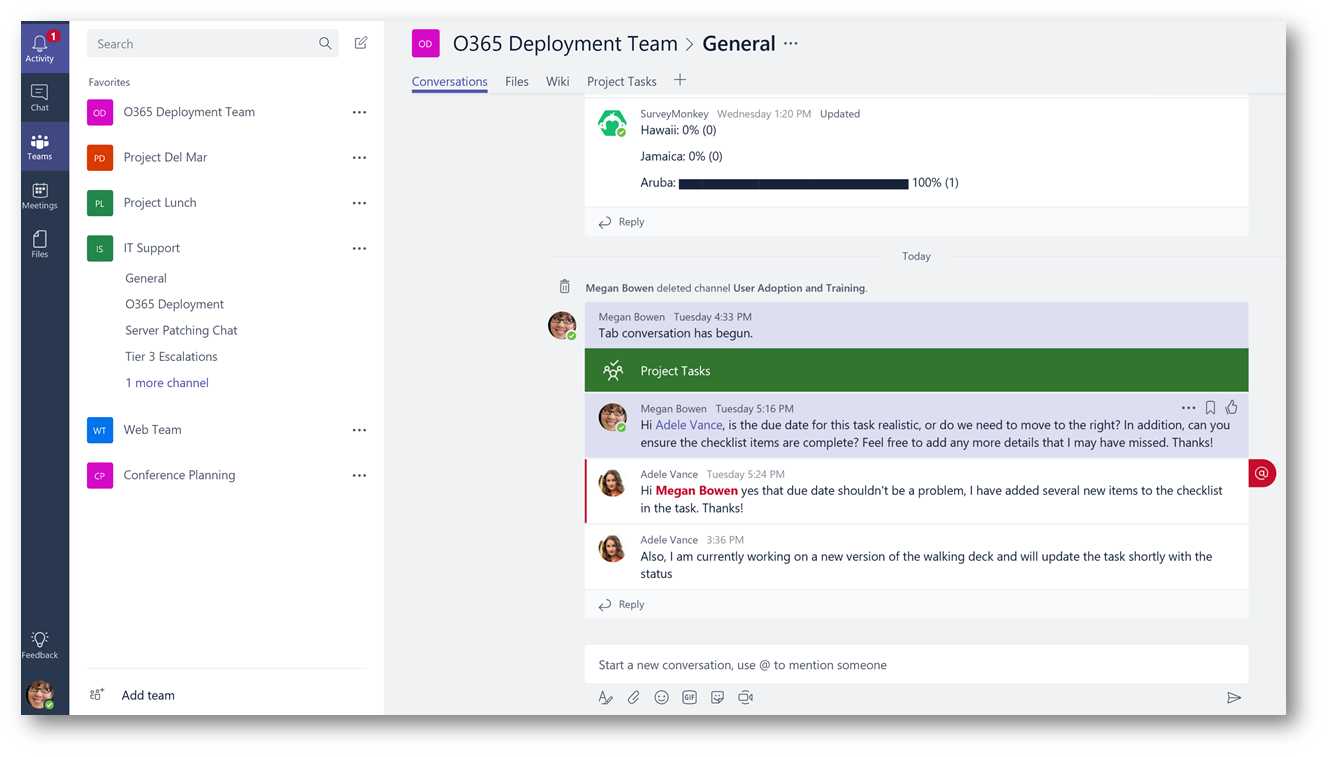Start a video meeting with camera icon
The image size is (1328, 757).
745,698
